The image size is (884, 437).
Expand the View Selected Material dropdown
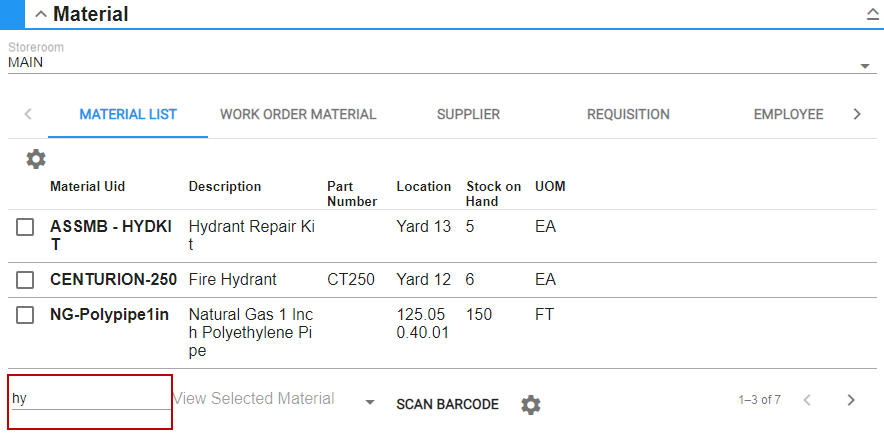370,402
